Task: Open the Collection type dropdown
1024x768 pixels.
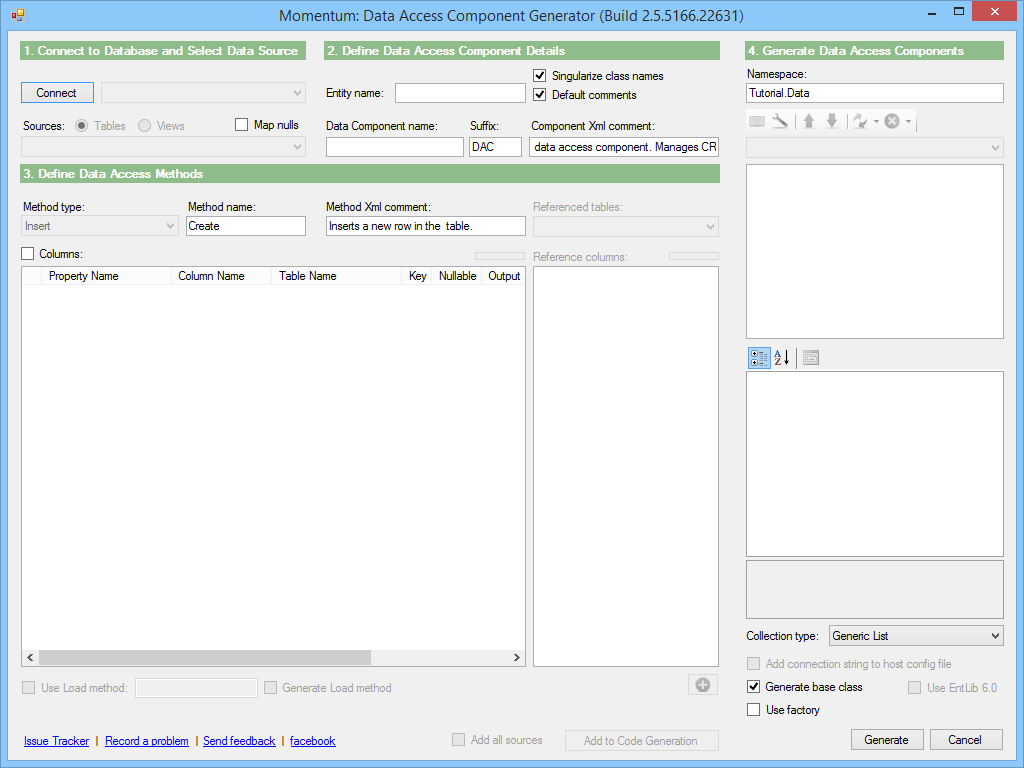Action: click(916, 635)
